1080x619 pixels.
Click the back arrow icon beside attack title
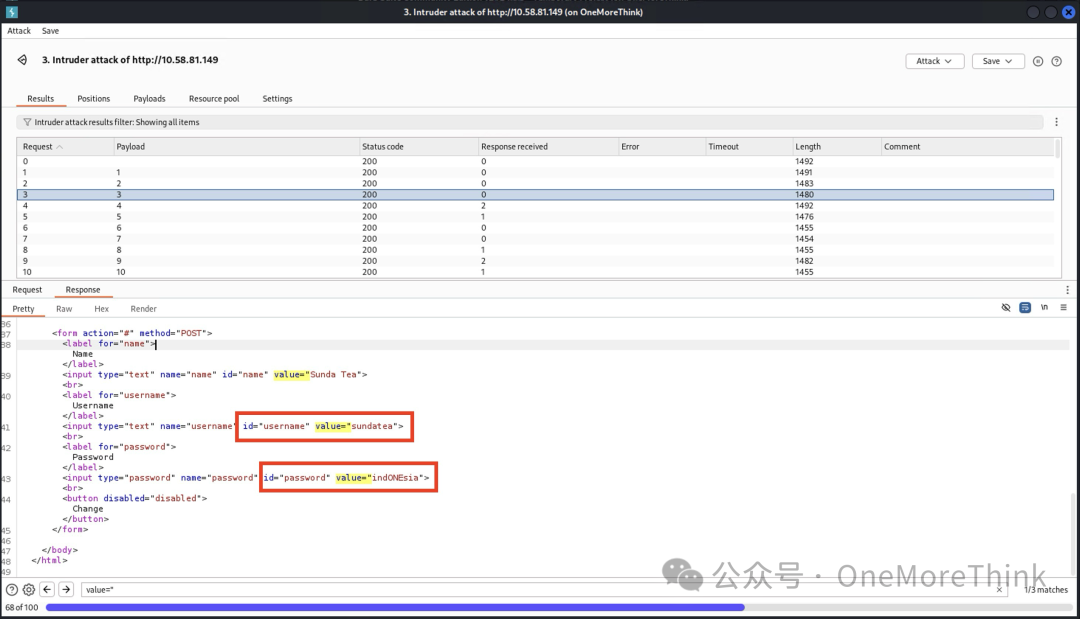tap(23, 60)
